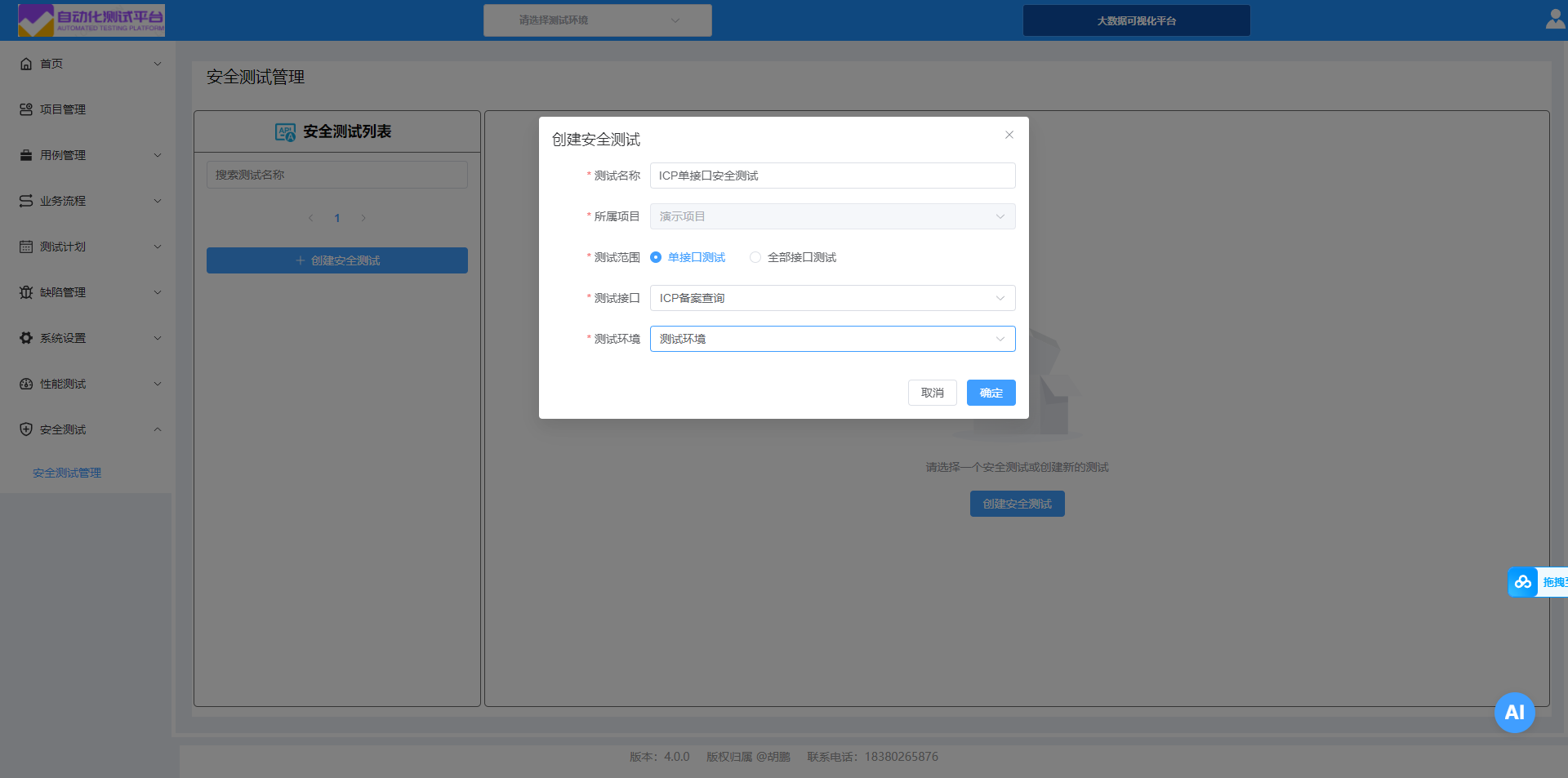1568x778 pixels.
Task: Open the 所属项目 dropdown
Action: (832, 216)
